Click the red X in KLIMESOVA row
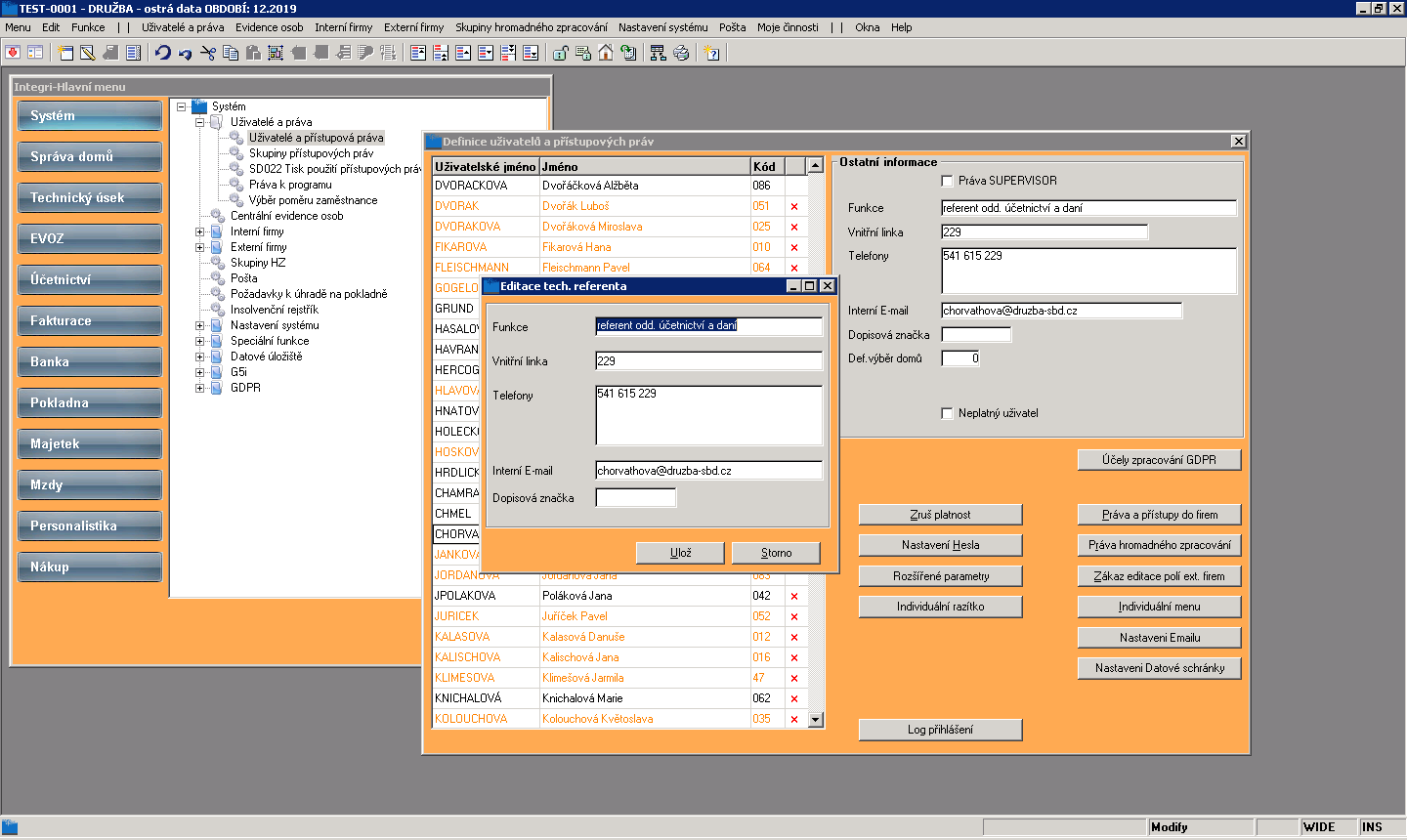The height and width of the screenshot is (840, 1407). tap(794, 678)
